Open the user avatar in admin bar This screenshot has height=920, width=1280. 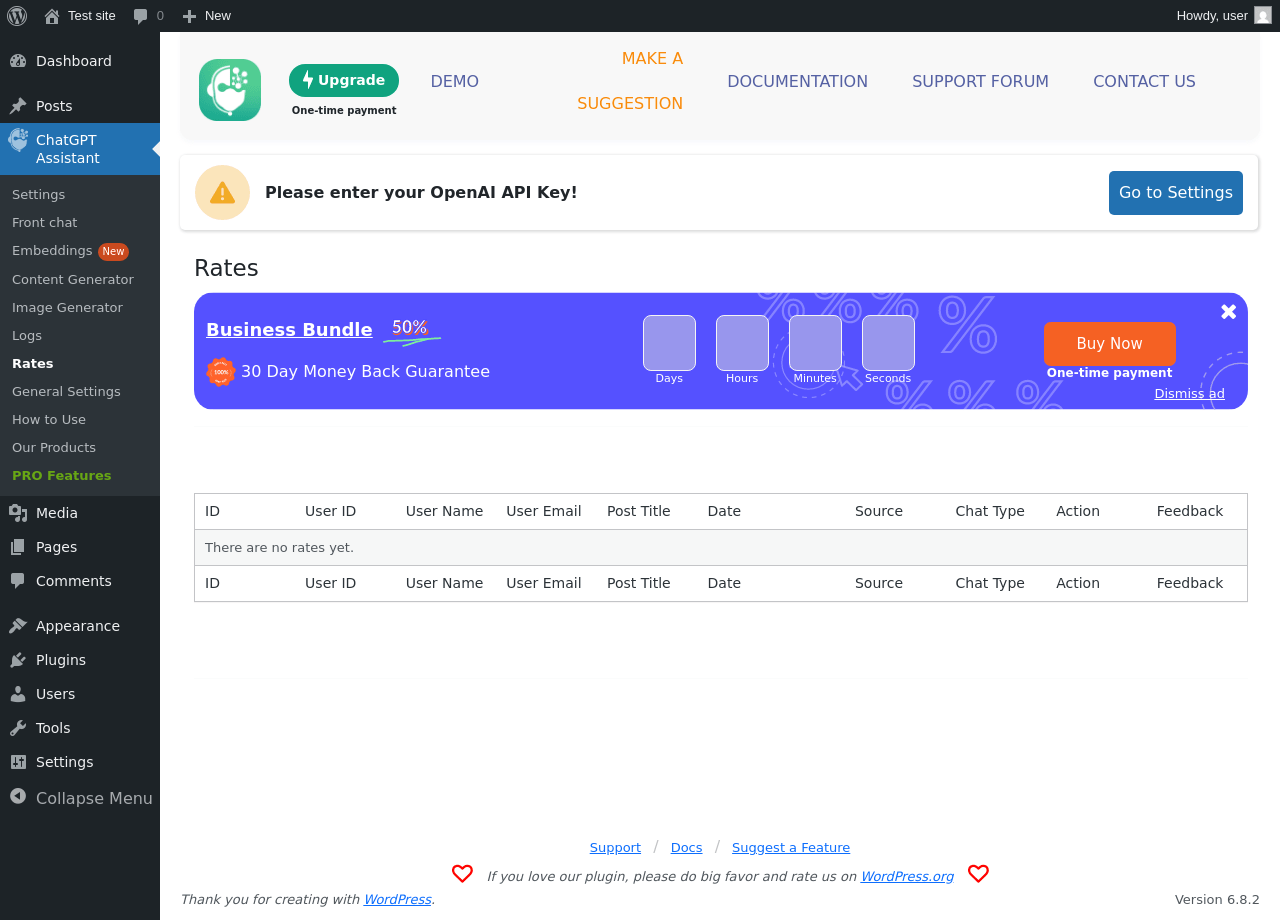point(1263,15)
